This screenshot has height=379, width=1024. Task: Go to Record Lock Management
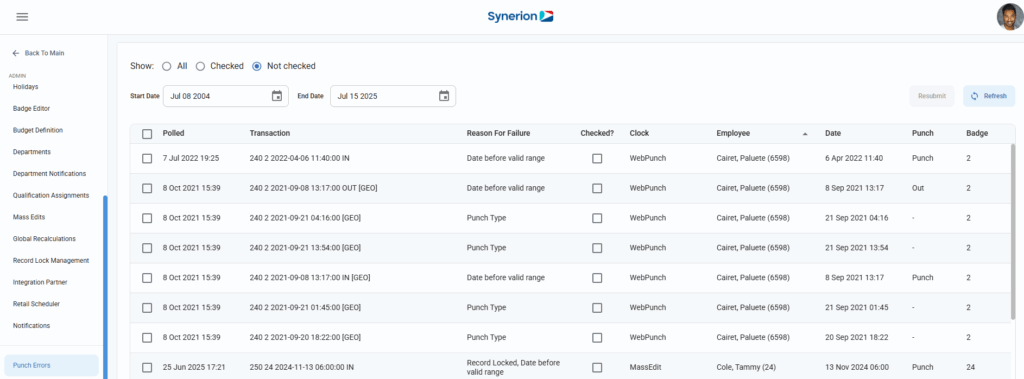point(51,260)
